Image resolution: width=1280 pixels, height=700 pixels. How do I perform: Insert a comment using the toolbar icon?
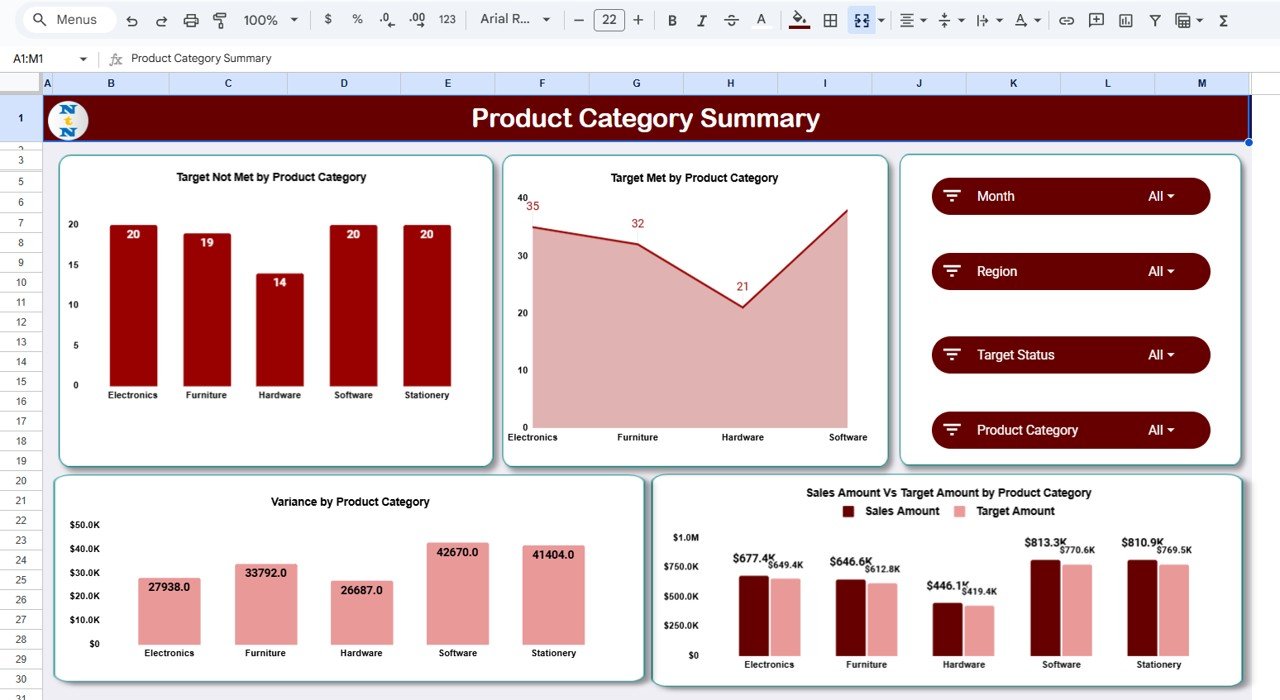[1095, 19]
